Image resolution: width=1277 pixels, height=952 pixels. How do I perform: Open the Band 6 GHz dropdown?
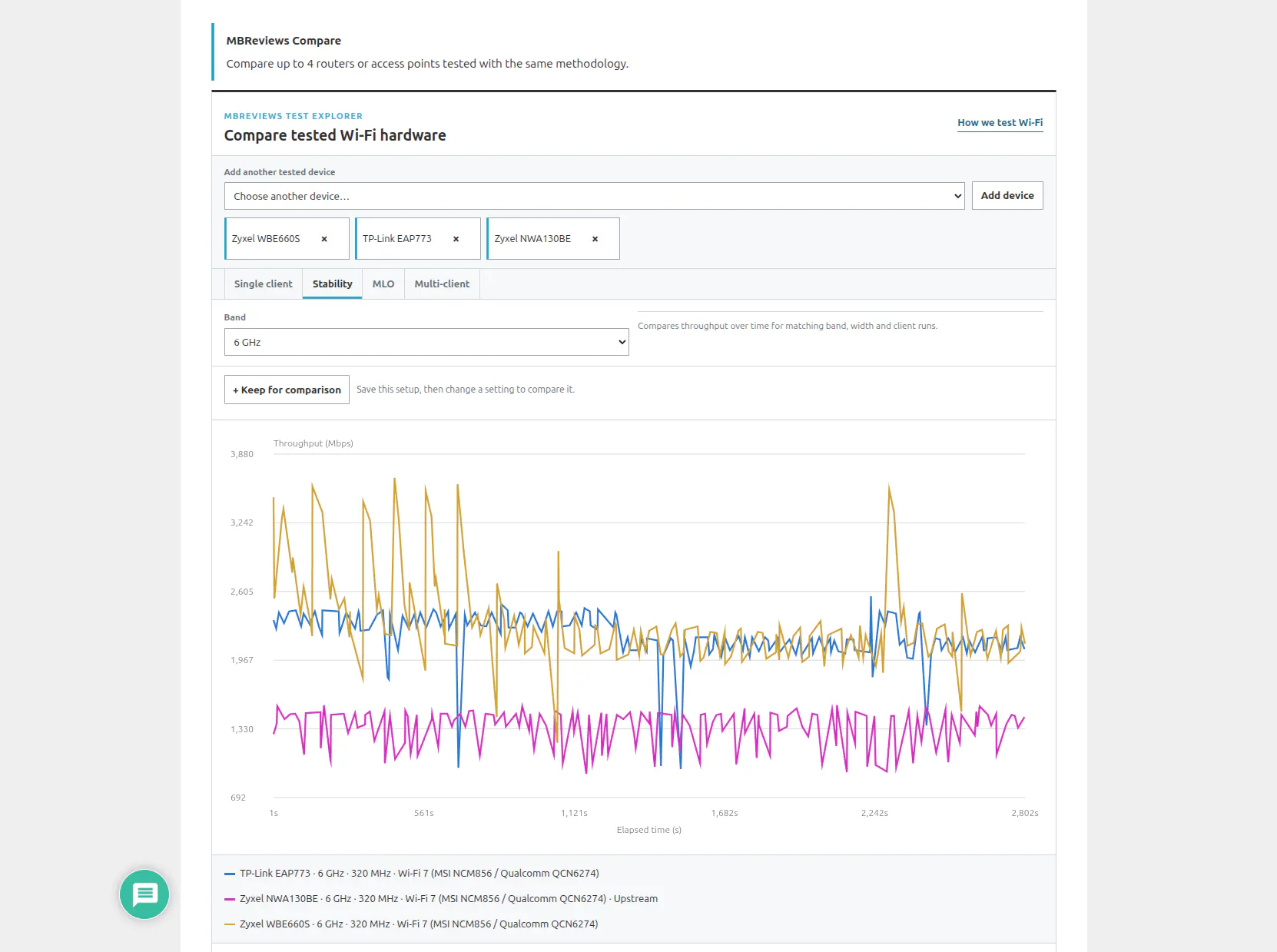[426, 342]
